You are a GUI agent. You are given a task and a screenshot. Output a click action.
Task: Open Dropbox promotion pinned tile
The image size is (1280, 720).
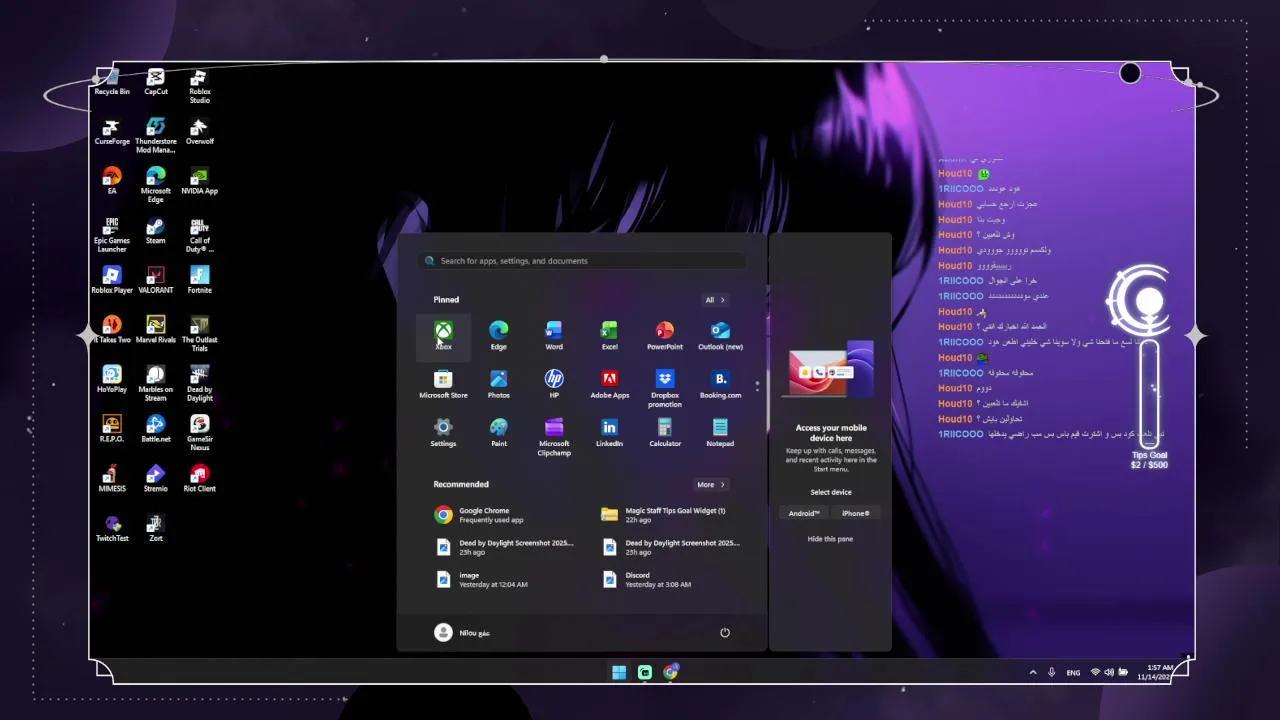[x=664, y=388]
